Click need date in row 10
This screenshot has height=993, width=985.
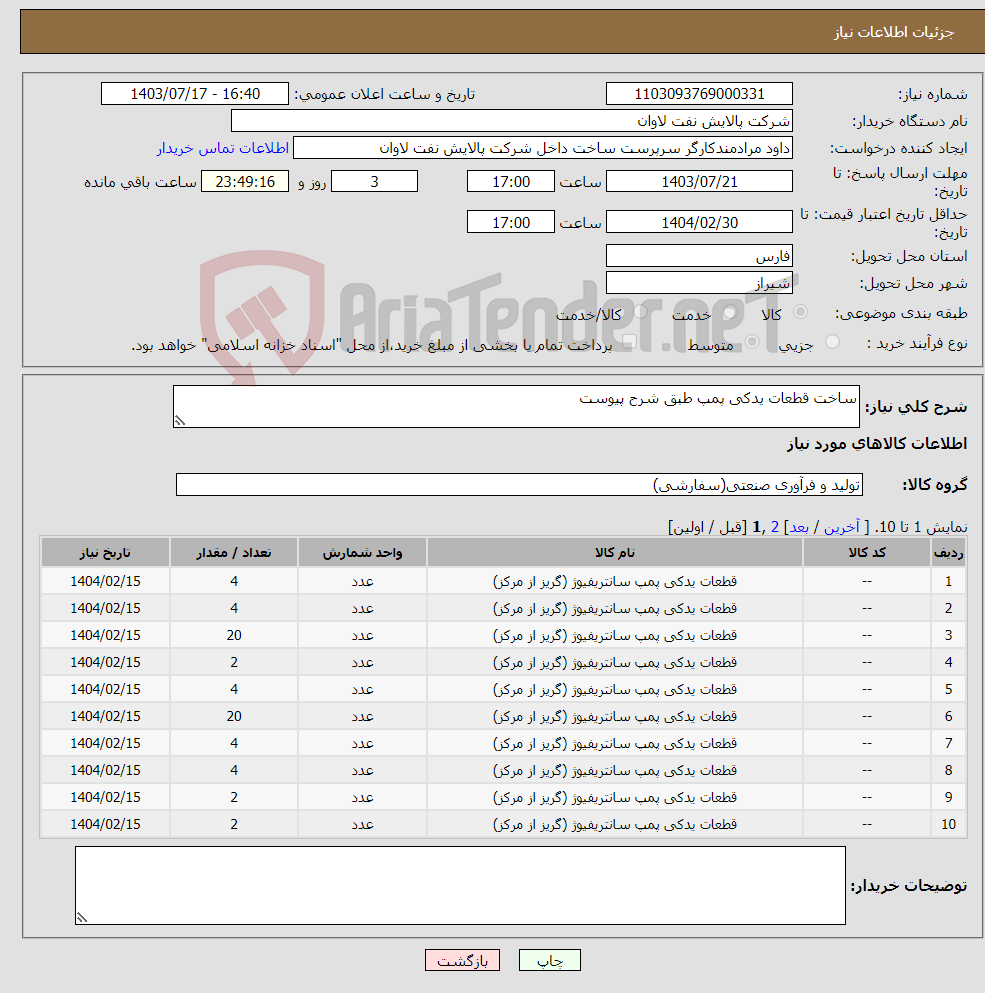tap(105, 824)
